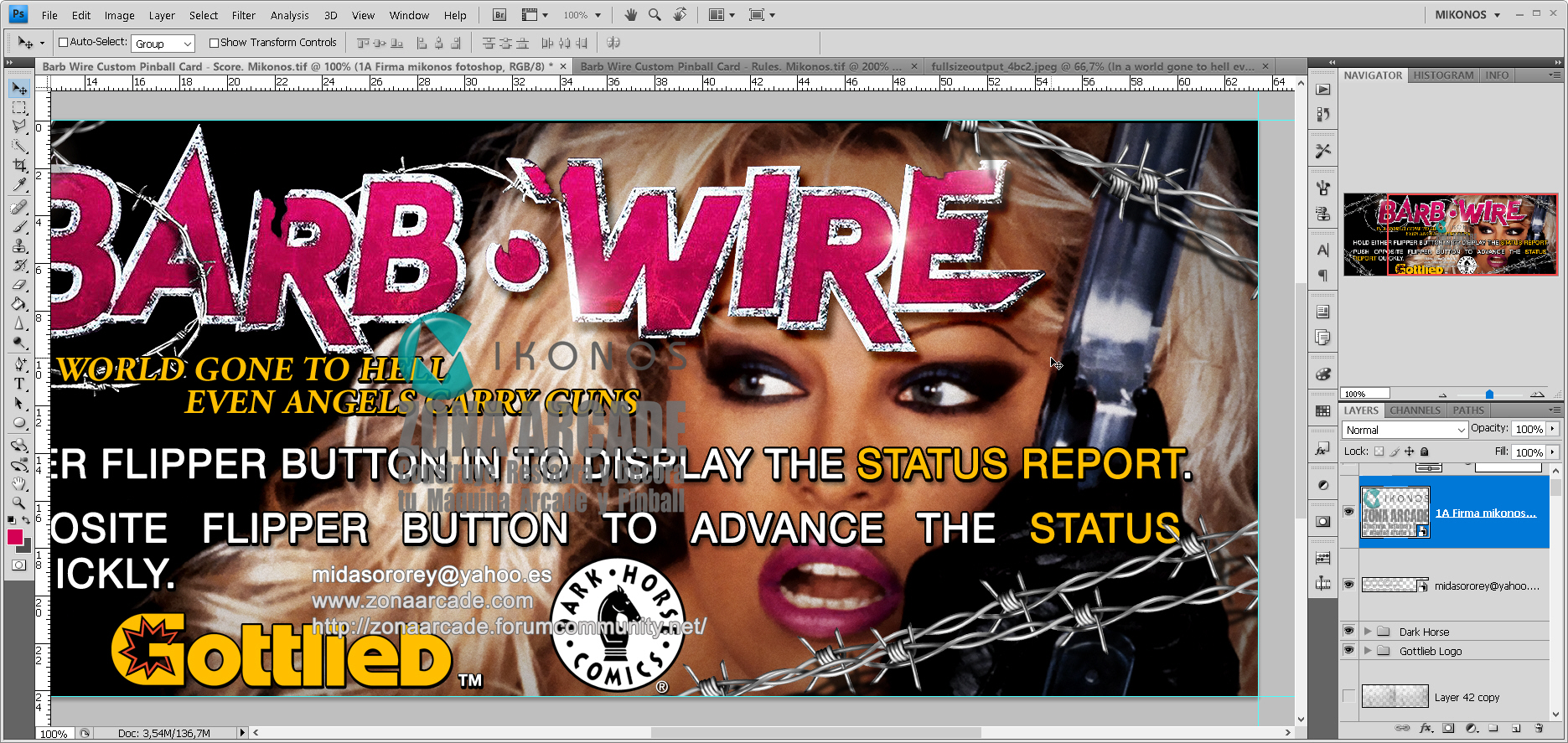This screenshot has width=1568, height=743.
Task: Select the Polygonal Lasso tool
Action: (x=18, y=127)
